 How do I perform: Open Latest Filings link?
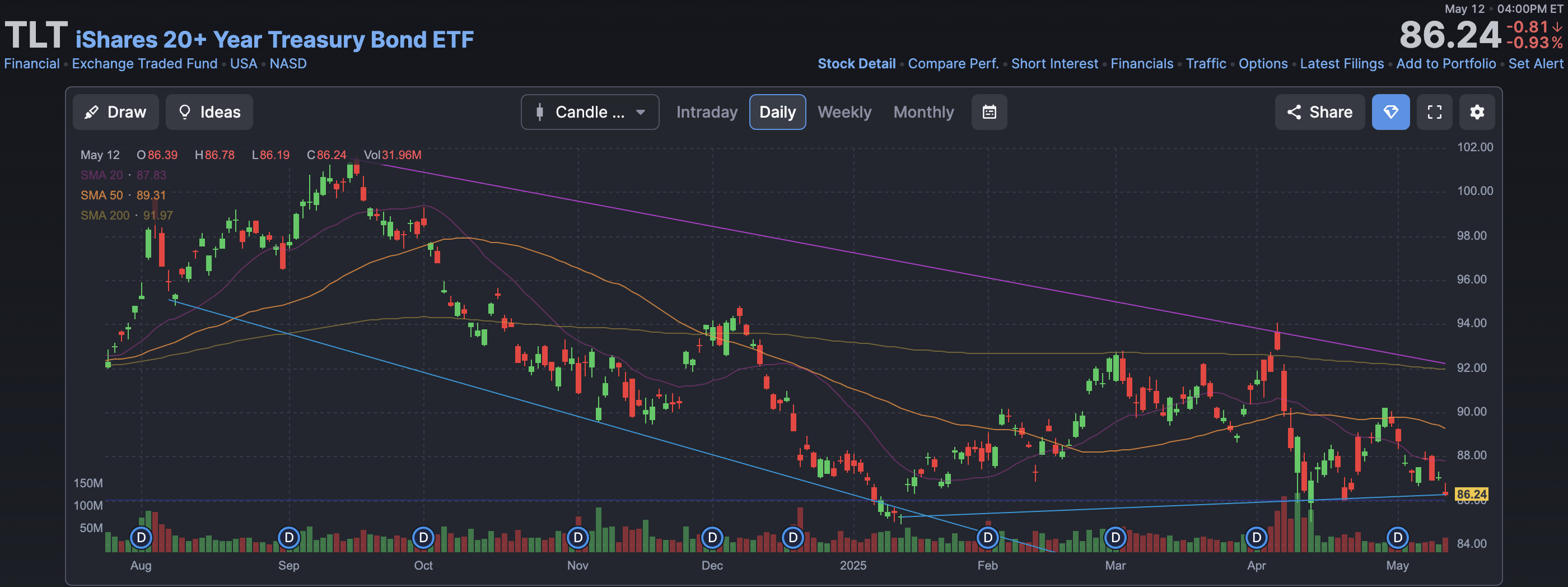point(1342,63)
